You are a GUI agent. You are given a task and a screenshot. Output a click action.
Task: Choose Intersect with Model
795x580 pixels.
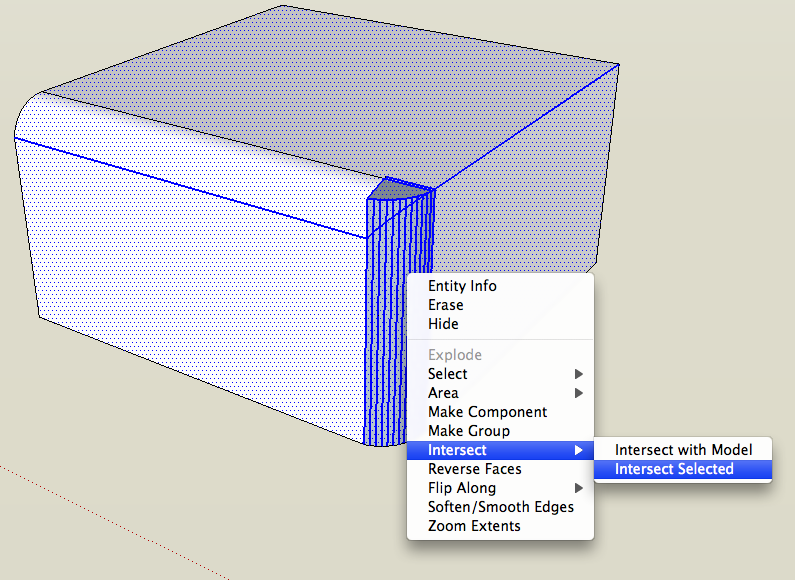point(683,450)
